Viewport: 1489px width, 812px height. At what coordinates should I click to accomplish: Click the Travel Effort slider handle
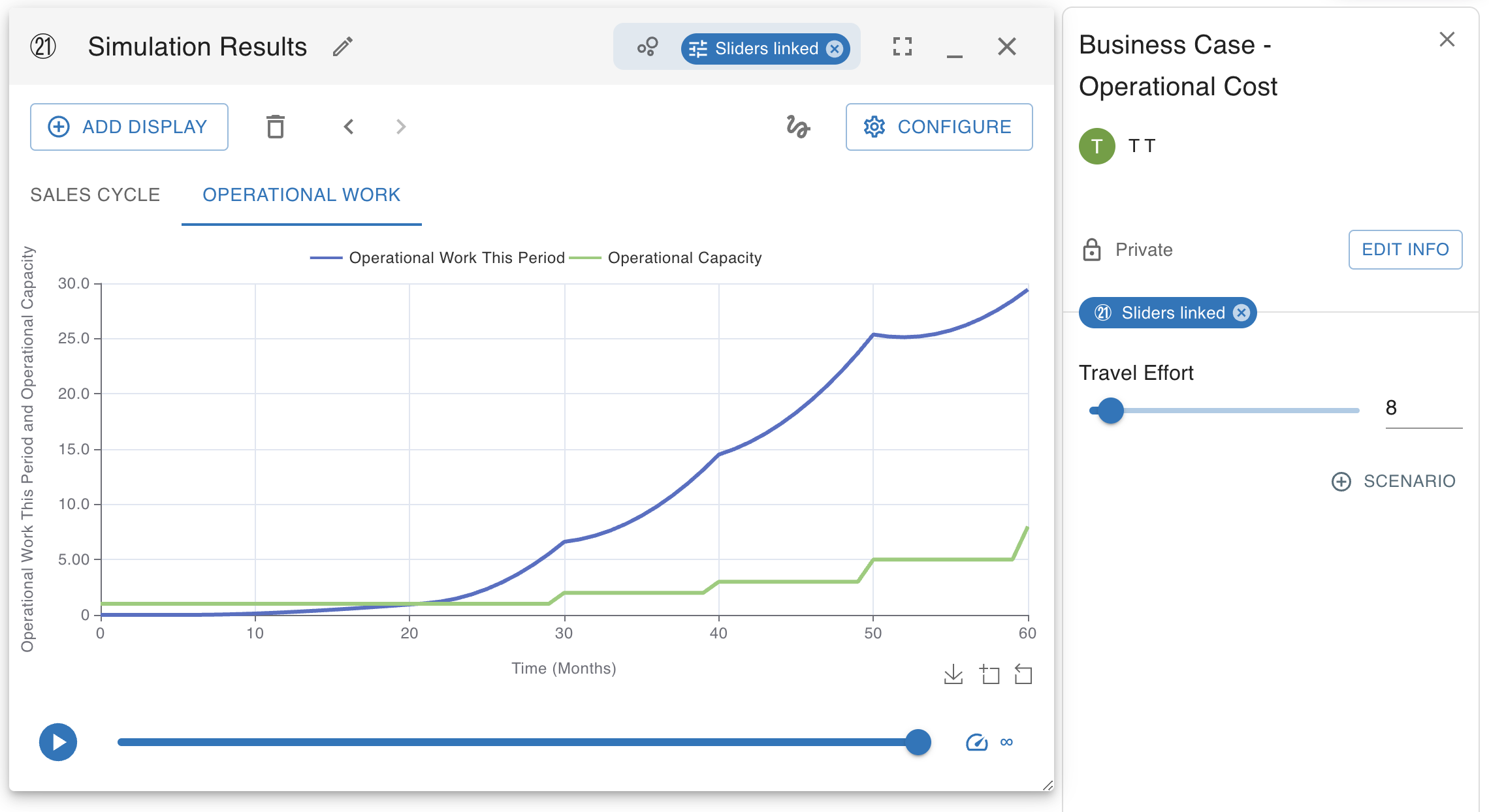point(1110,411)
